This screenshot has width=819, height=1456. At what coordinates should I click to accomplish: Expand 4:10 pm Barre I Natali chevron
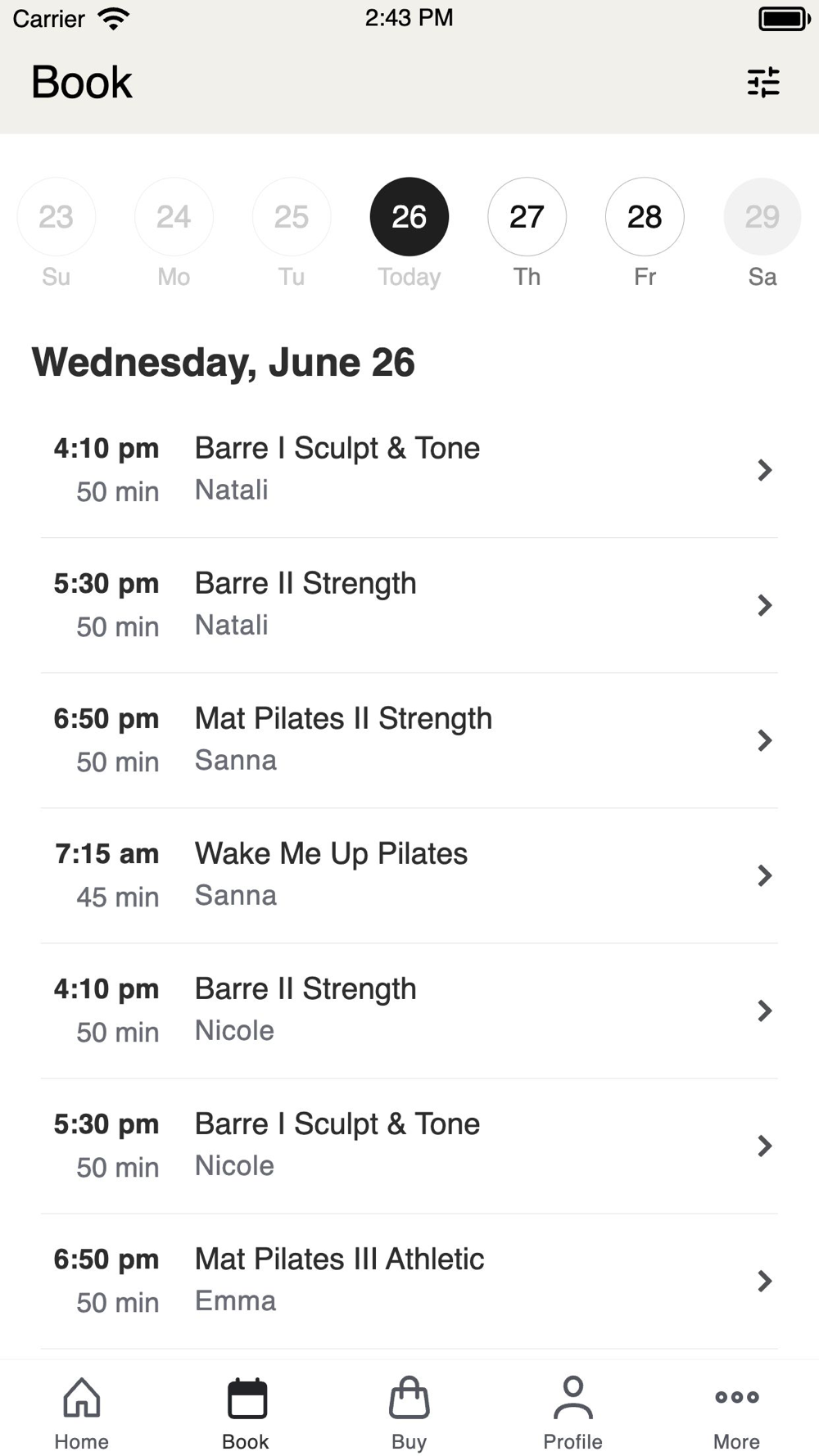tap(765, 470)
